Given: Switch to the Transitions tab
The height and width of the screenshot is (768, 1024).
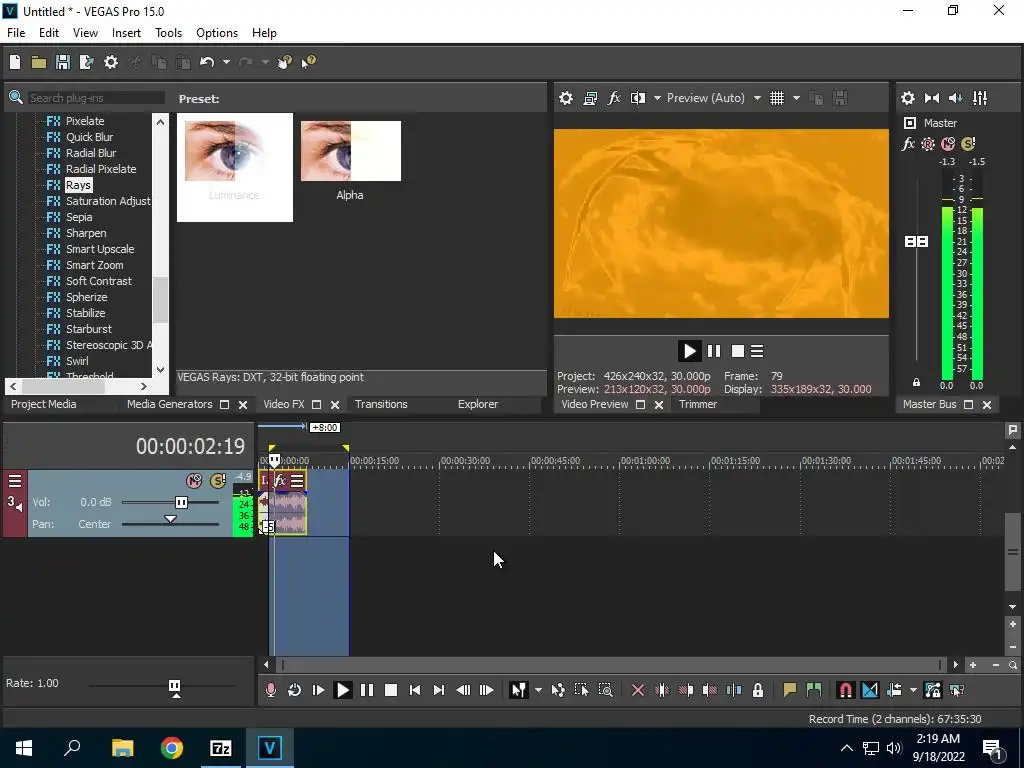Looking at the screenshot, I should point(381,404).
